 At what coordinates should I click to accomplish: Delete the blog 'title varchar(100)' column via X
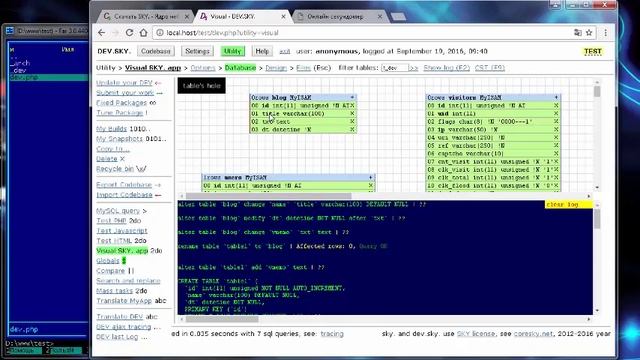(352, 113)
